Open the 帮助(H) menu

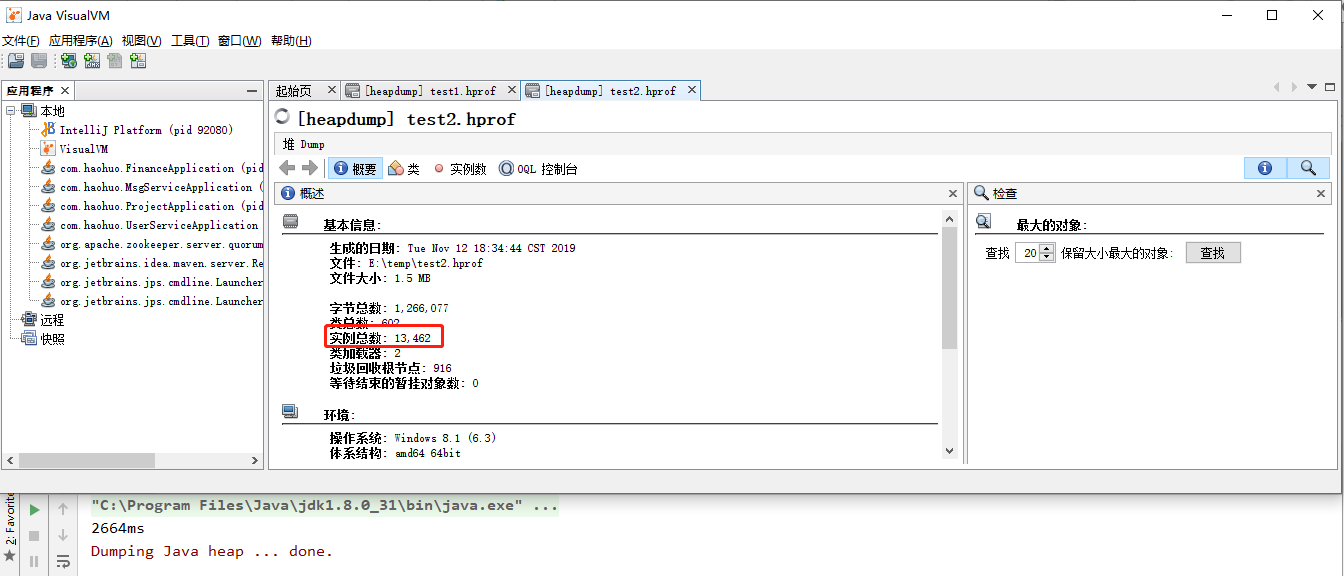291,40
